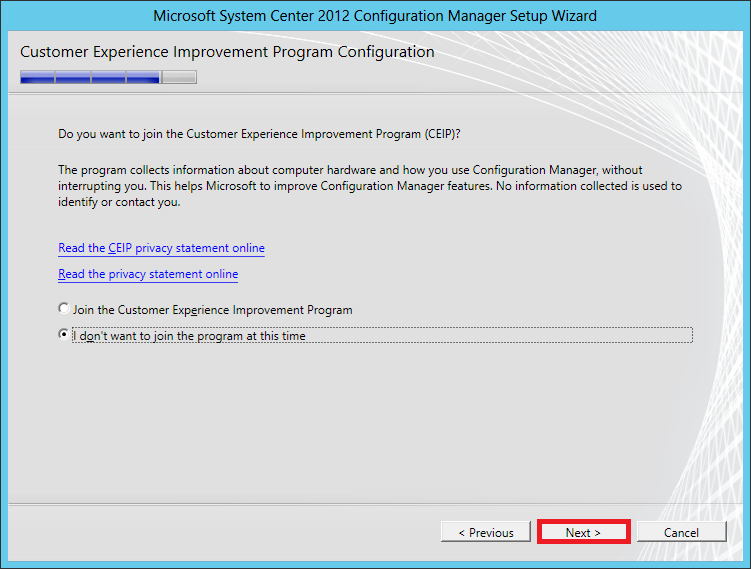The height and width of the screenshot is (569, 751).
Task: Click the Setup Wizard window title bar
Action: pos(375,16)
